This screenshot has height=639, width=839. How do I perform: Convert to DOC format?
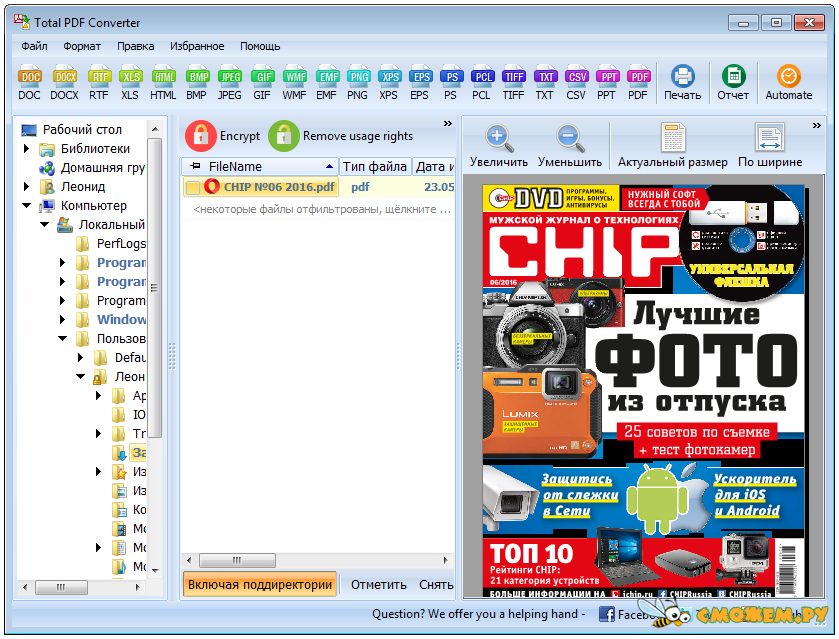coord(29,83)
